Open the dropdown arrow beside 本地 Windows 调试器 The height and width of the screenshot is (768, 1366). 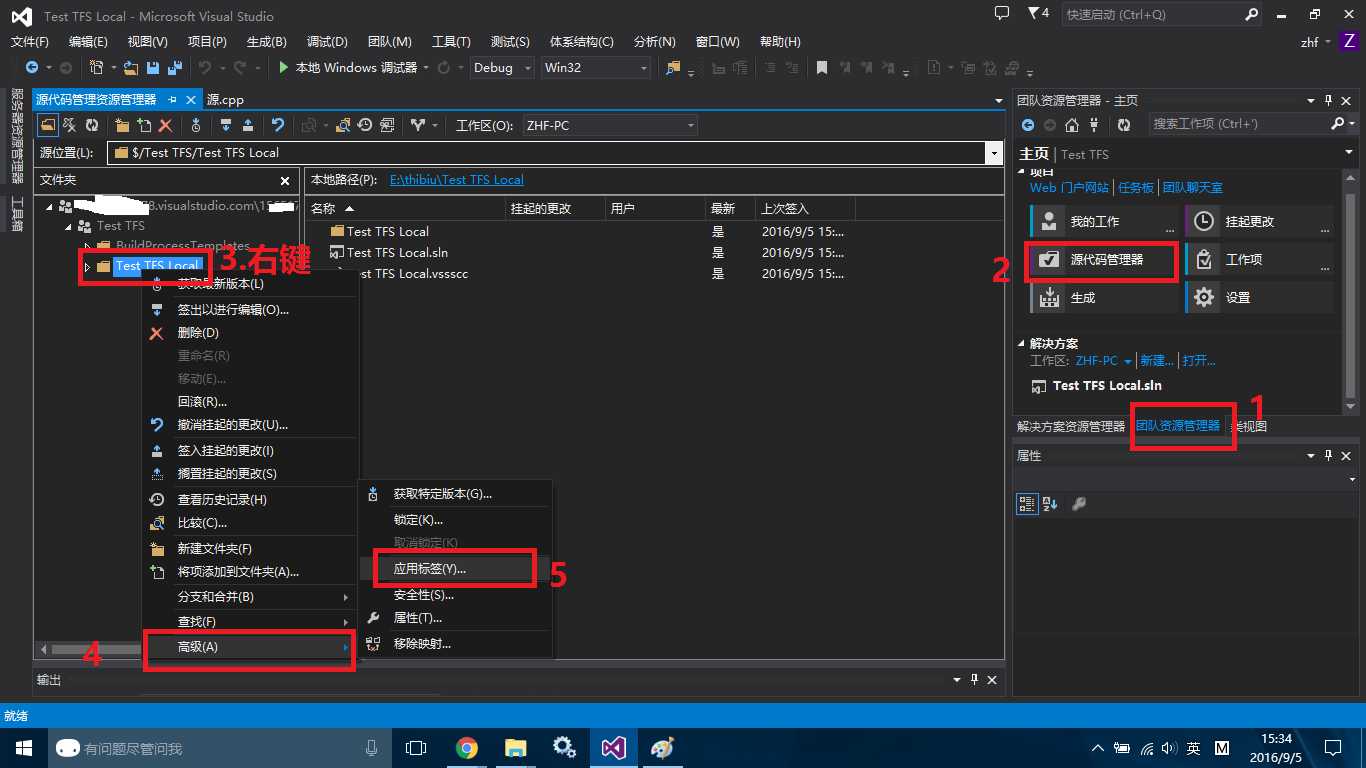[x=426, y=68]
